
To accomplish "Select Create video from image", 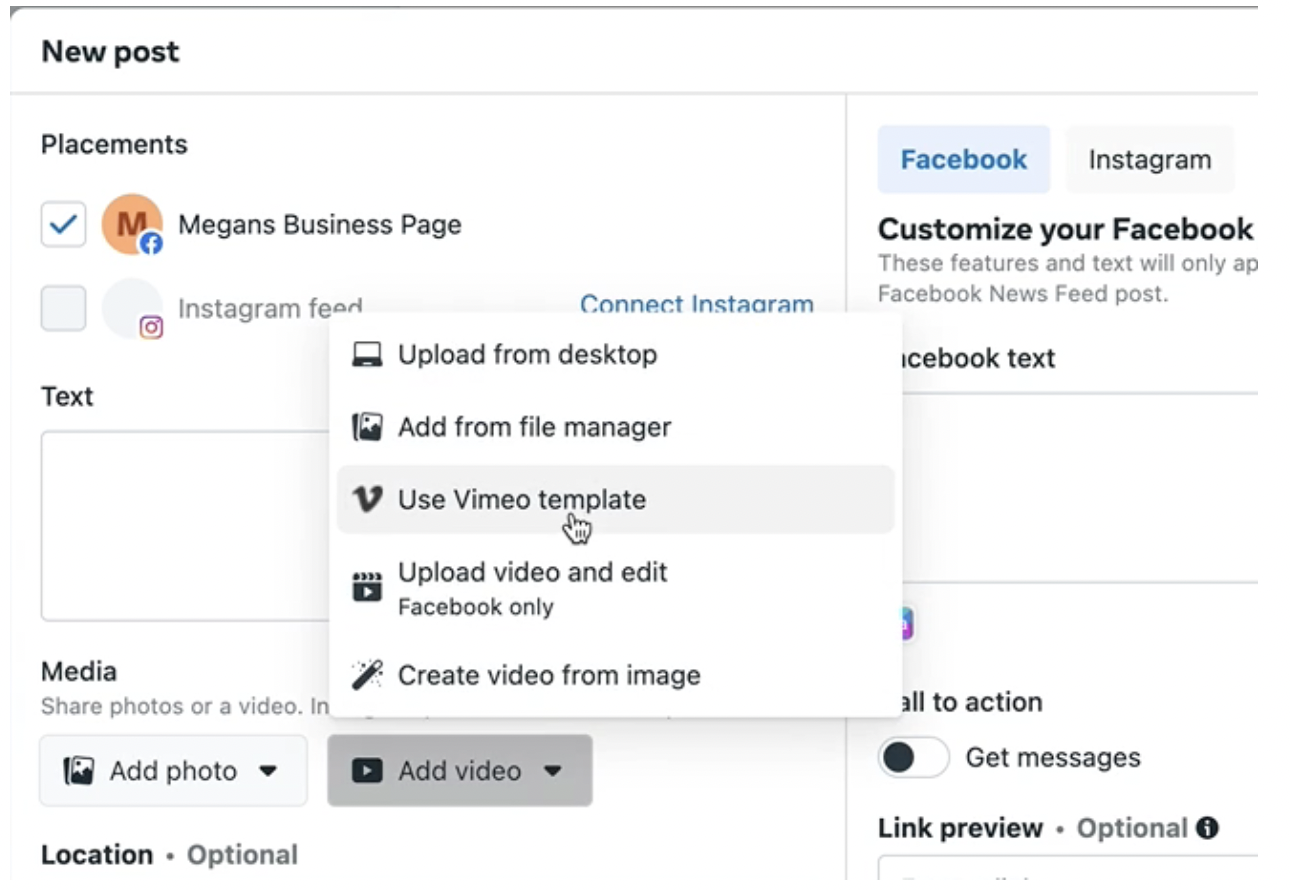I will (x=615, y=675).
